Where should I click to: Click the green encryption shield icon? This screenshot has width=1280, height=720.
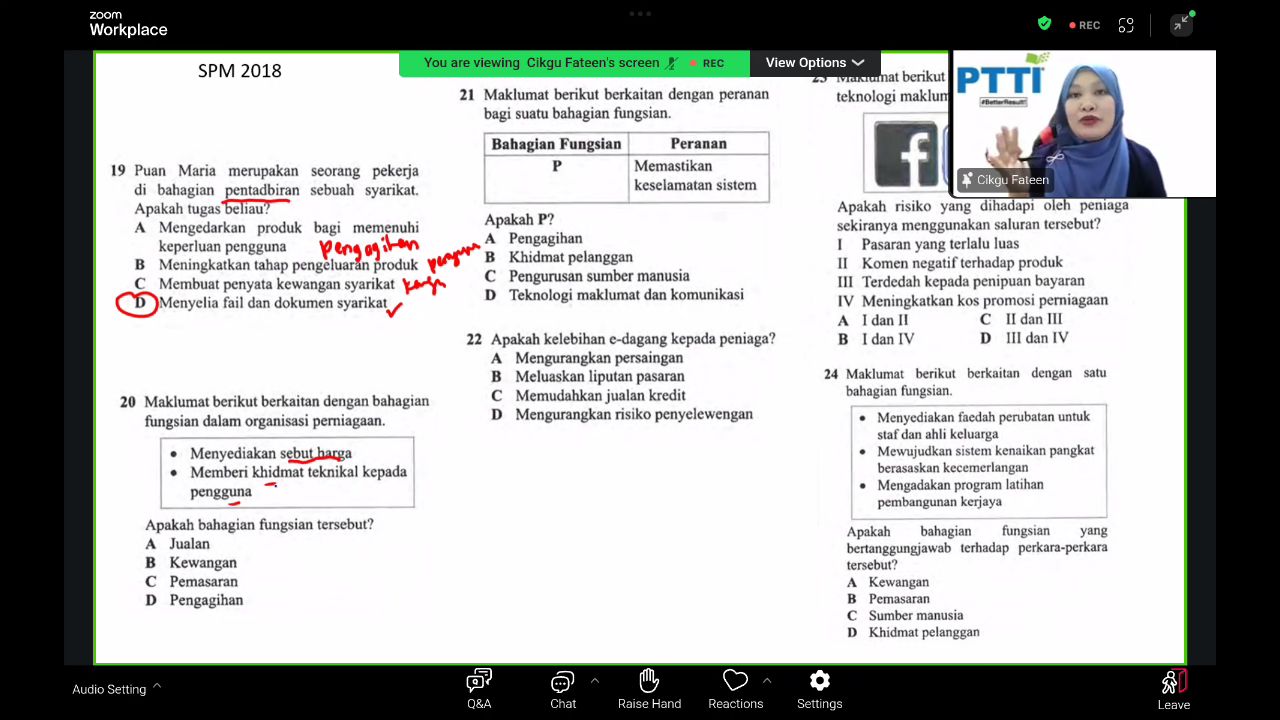(x=1044, y=24)
